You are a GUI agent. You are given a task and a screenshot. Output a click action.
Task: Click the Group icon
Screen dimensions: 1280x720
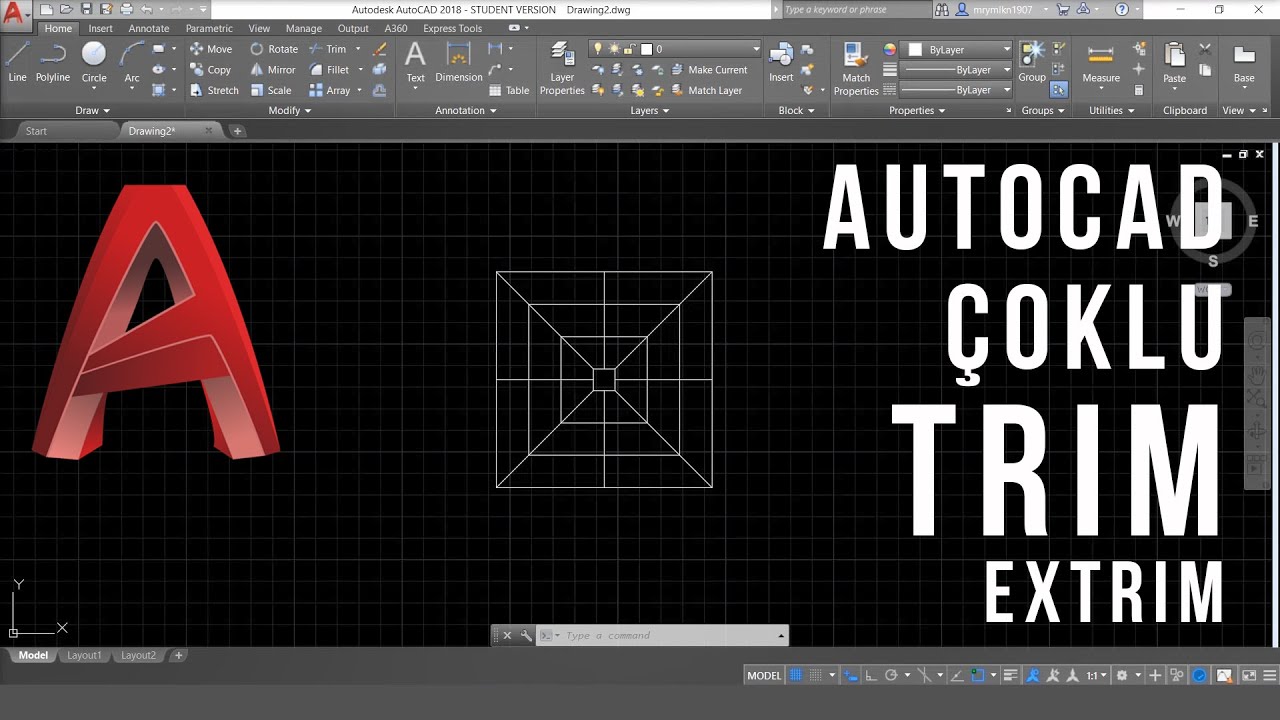[x=1032, y=60]
